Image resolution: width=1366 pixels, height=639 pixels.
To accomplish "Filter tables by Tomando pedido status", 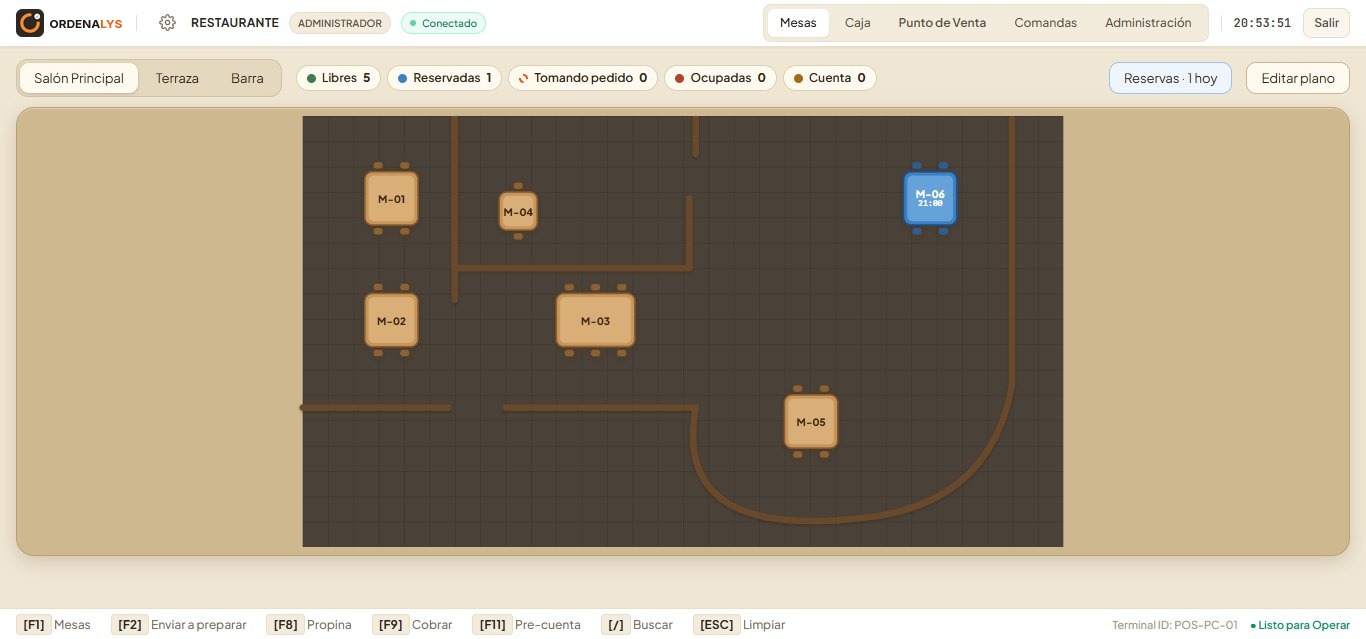I will [x=582, y=78].
